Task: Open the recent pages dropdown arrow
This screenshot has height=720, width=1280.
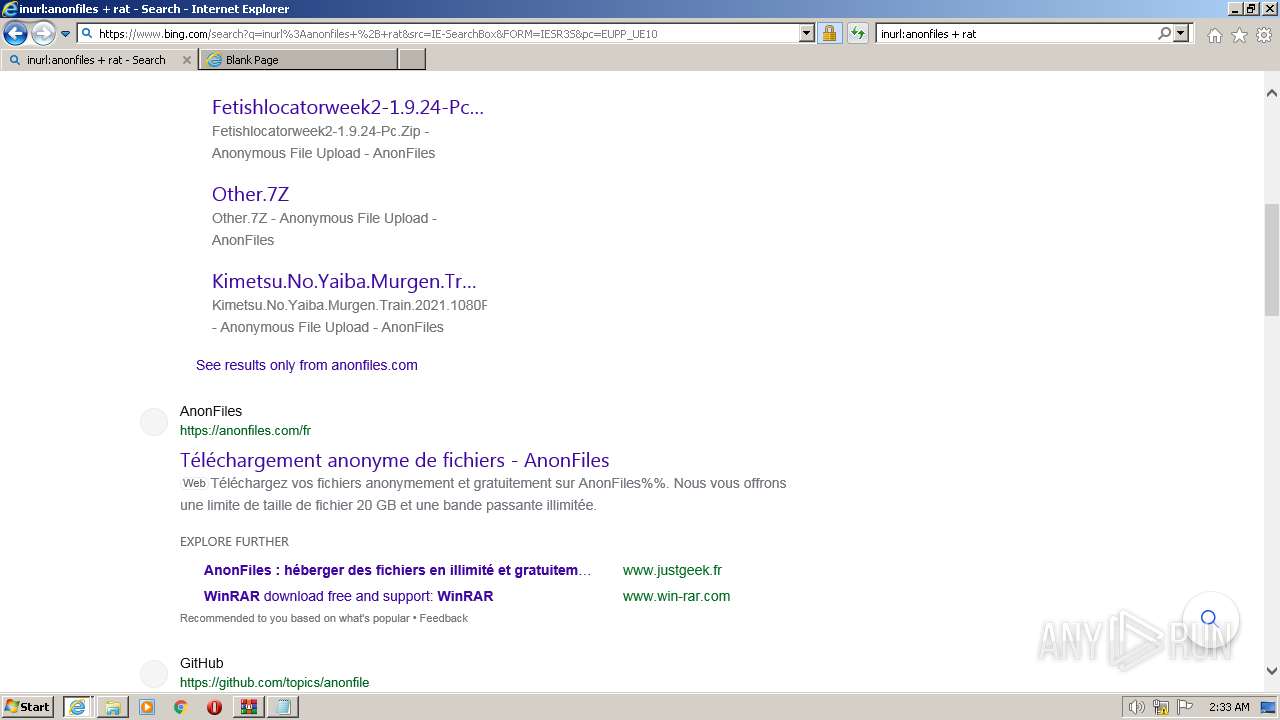Action: pos(66,34)
